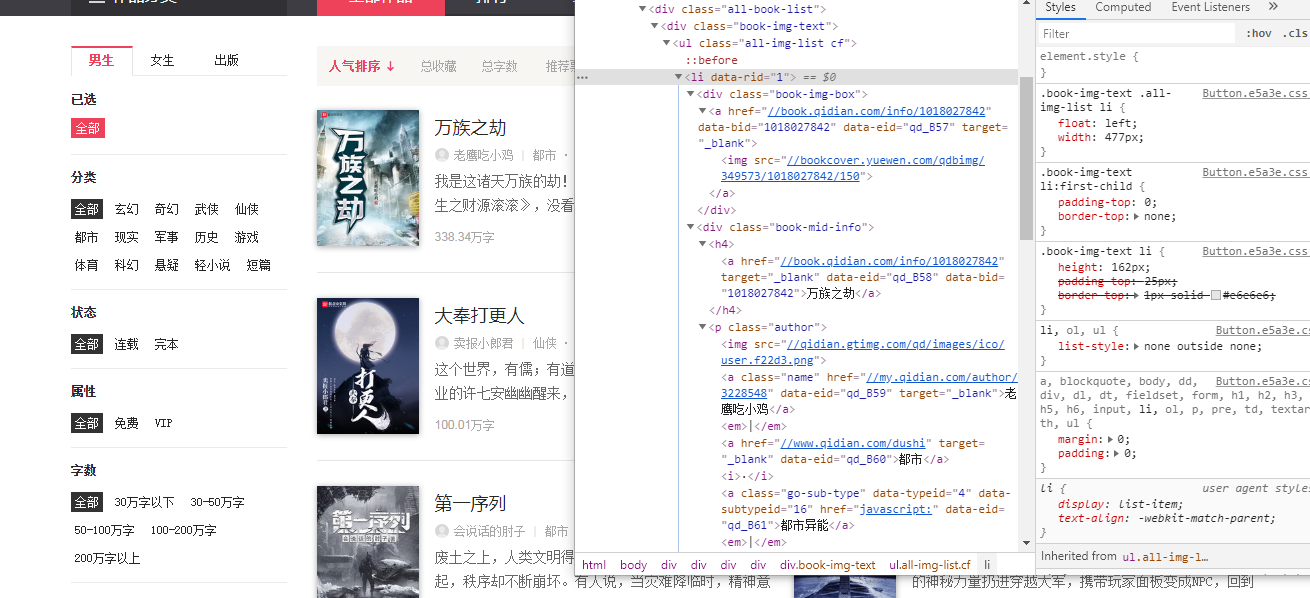
Task: Switch to the 女生 tab
Action: tap(161, 59)
